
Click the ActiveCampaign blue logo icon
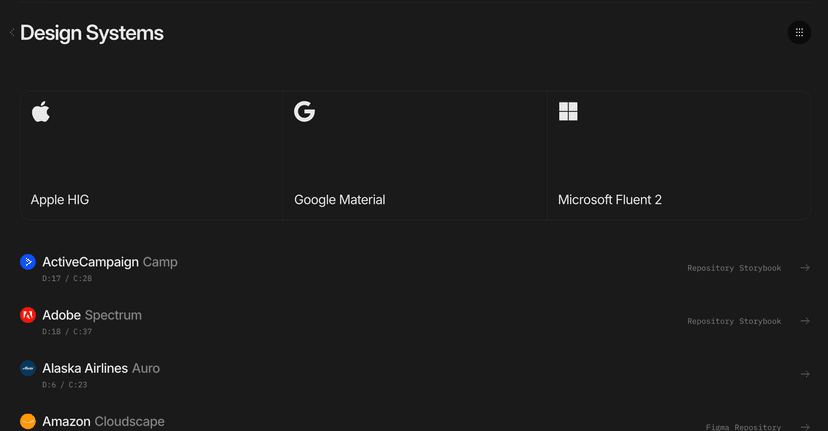pos(27,262)
